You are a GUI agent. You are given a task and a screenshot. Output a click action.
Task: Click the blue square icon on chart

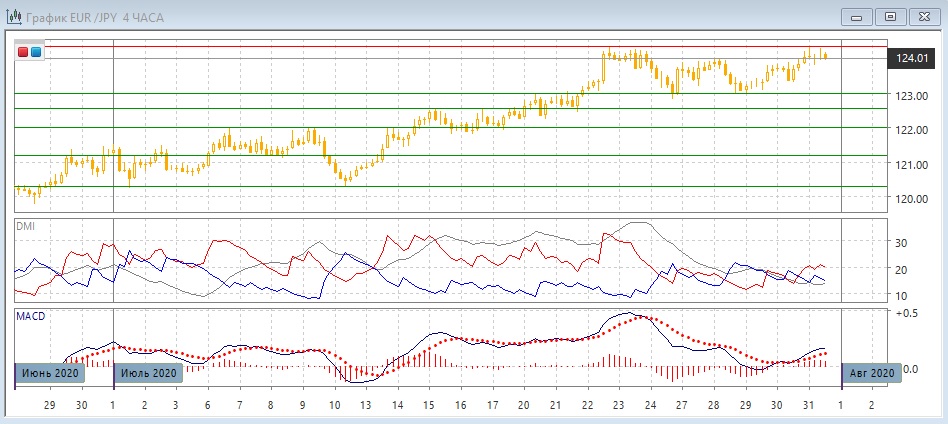tap(36, 52)
